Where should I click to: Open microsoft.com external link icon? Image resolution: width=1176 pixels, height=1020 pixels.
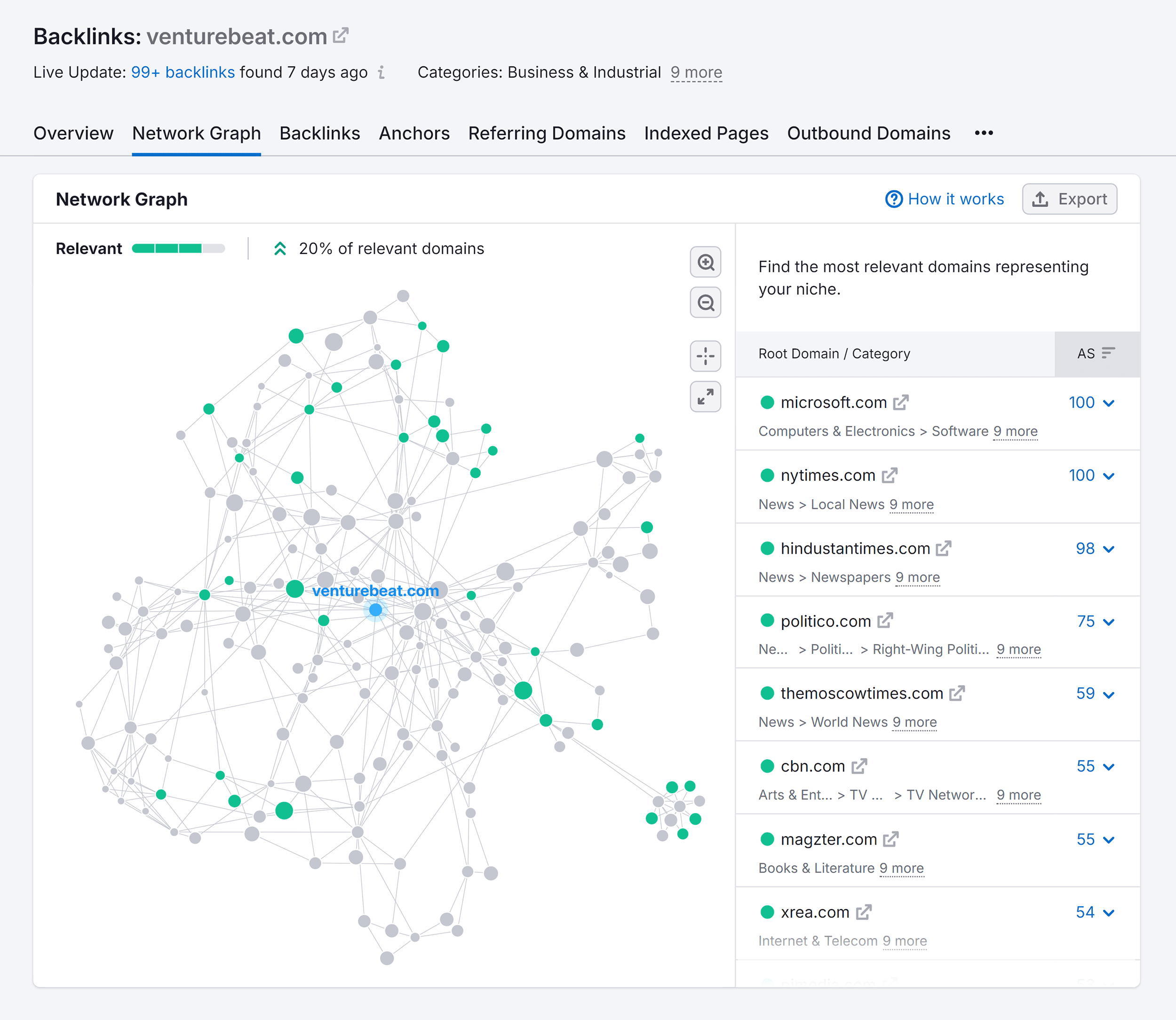[x=901, y=402]
